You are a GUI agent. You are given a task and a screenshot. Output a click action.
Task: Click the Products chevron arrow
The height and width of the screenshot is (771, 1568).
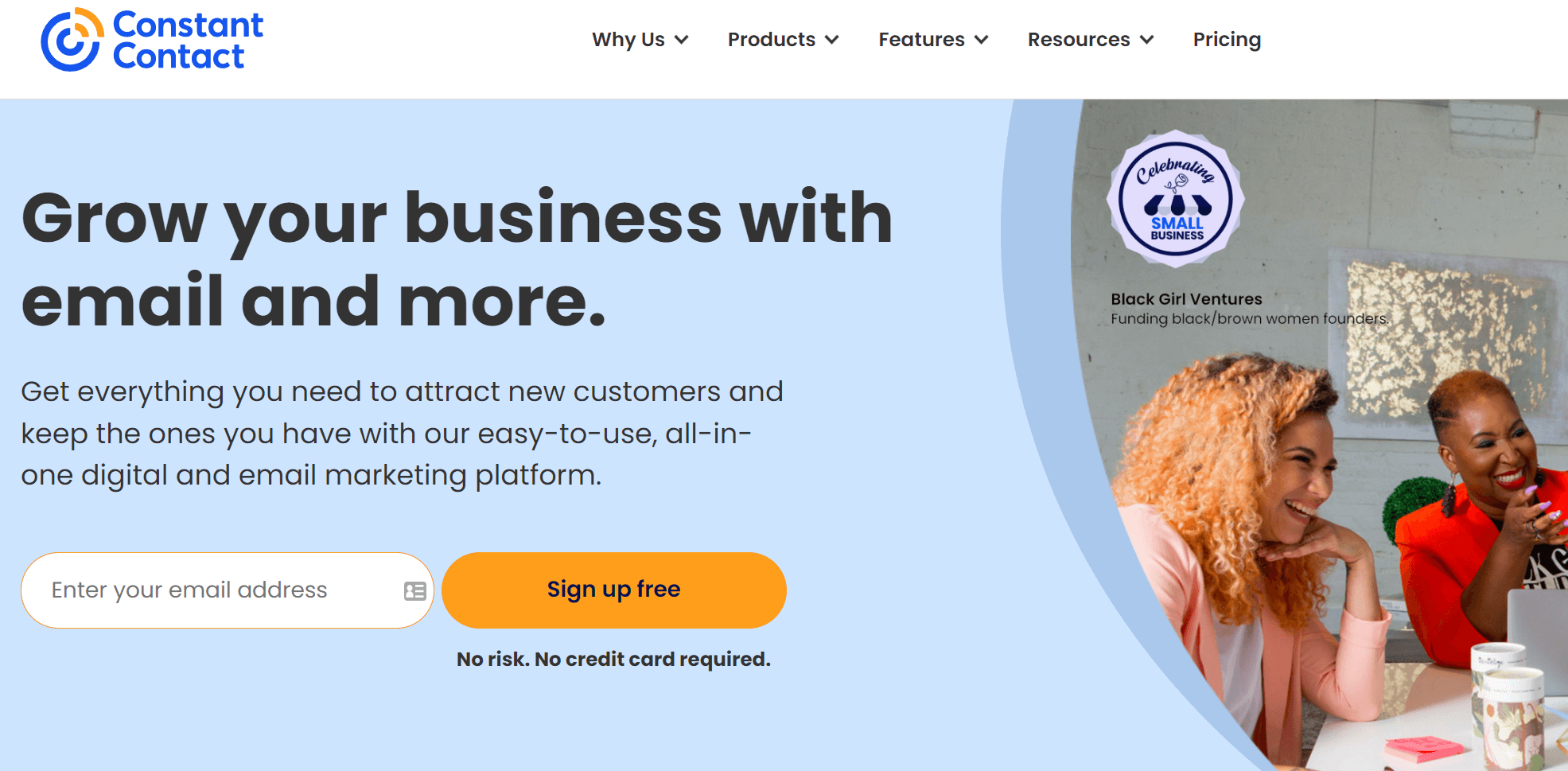click(x=832, y=40)
